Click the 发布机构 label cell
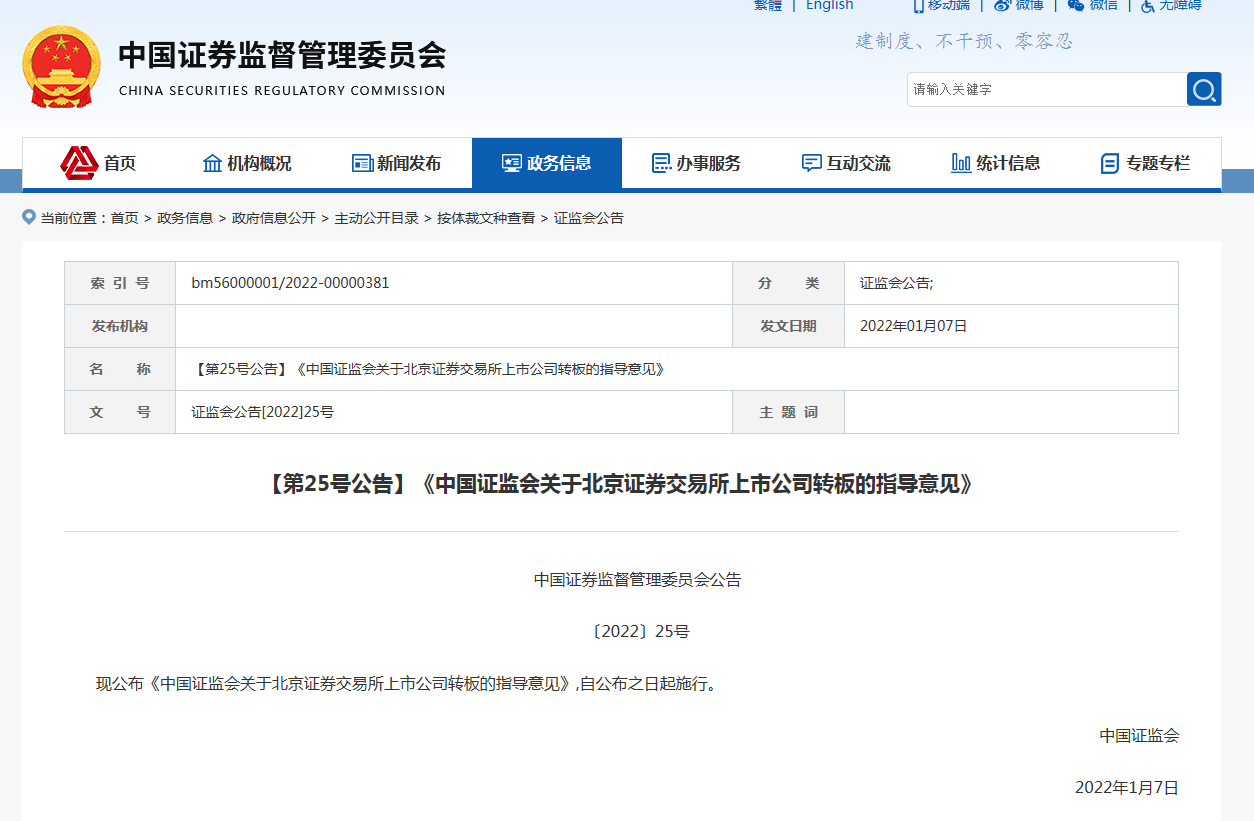Viewport: 1254px width, 821px height. pyautogui.click(x=120, y=326)
